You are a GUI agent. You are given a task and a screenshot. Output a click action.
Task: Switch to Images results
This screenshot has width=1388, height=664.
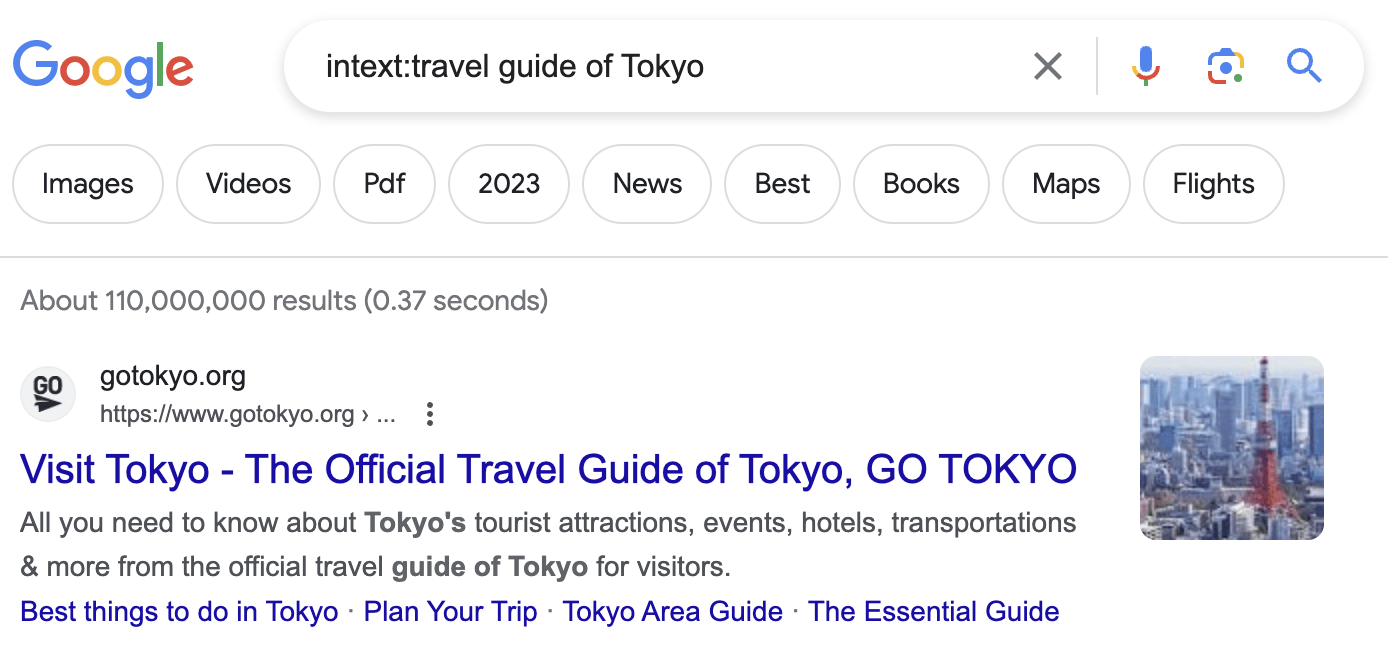coord(87,184)
